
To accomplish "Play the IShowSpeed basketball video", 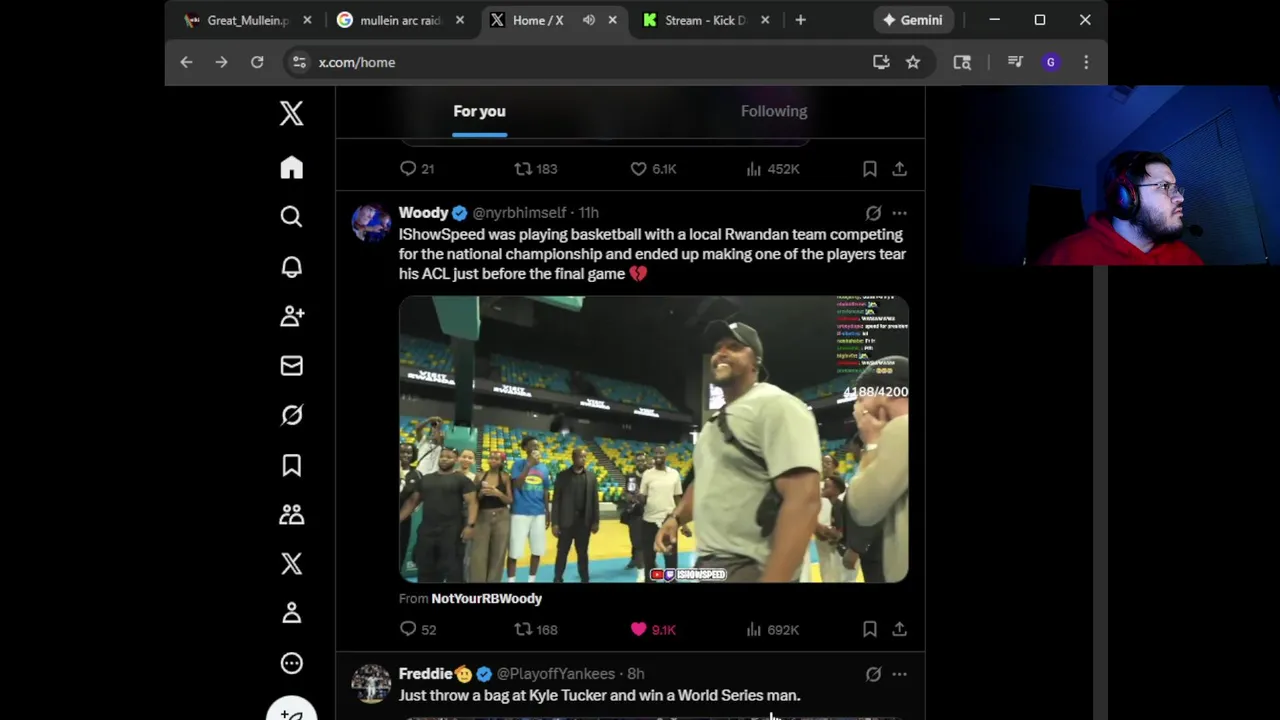I will point(654,439).
